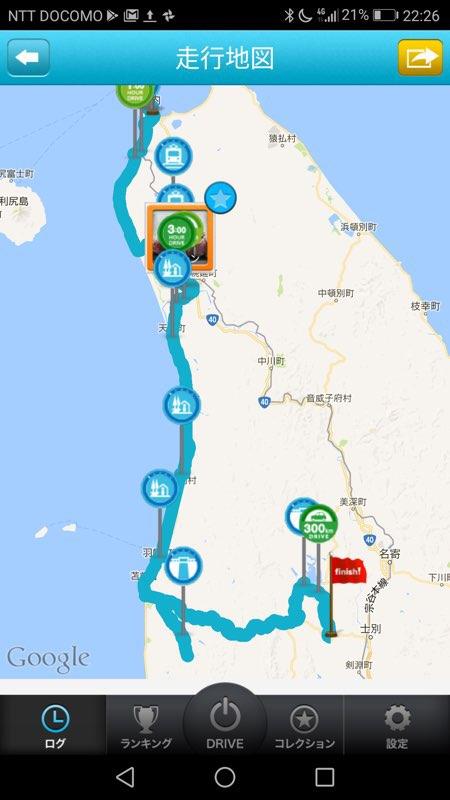Screen dimensions: 450x800
Task: Tap the Android home navigation button
Action: [225, 777]
